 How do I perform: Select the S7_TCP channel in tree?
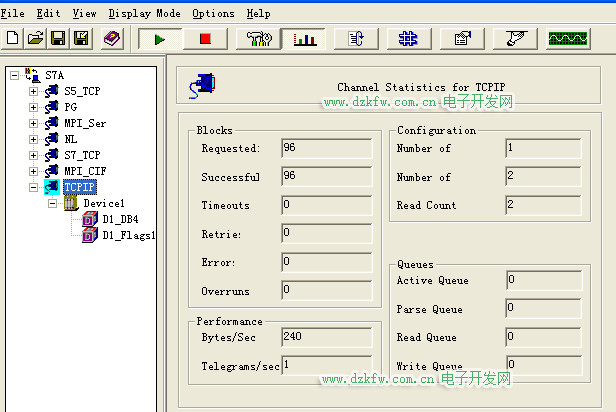coord(82,155)
